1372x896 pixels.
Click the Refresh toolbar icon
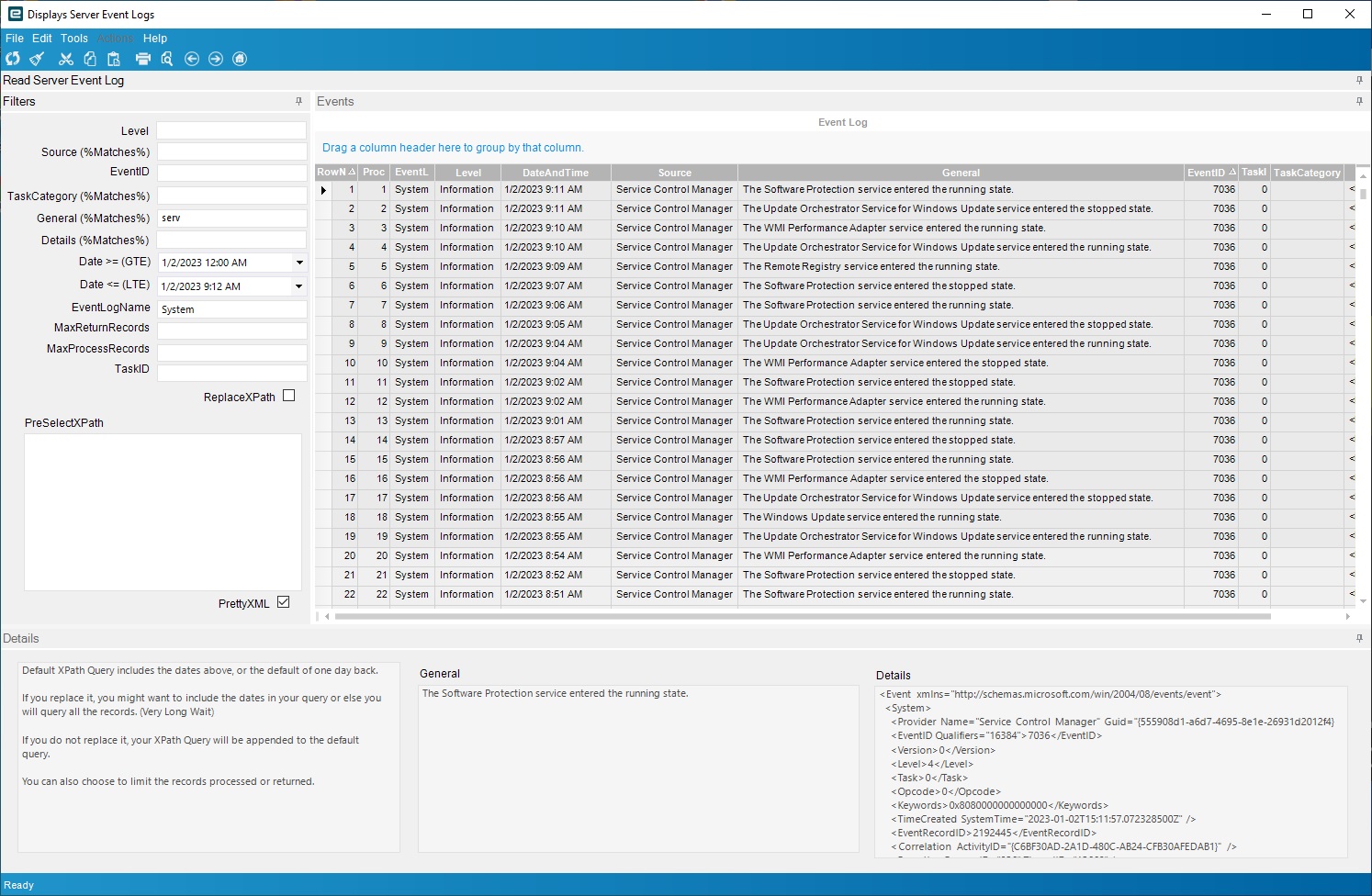point(13,59)
